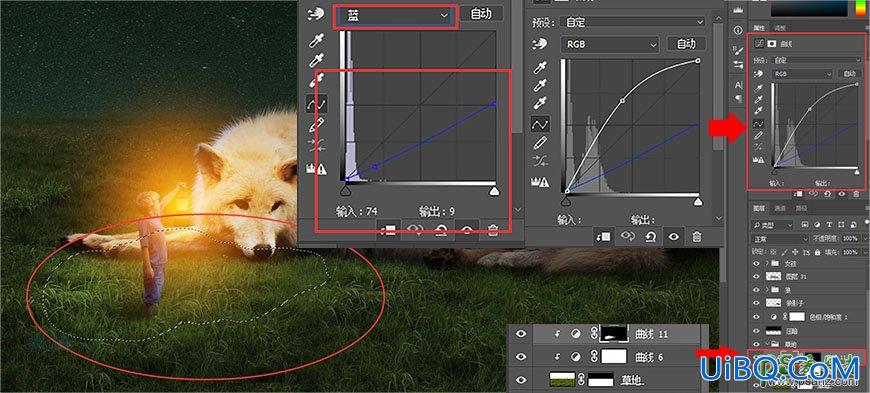Pick the black point eyedropper in blue curves panel

[x=316, y=41]
